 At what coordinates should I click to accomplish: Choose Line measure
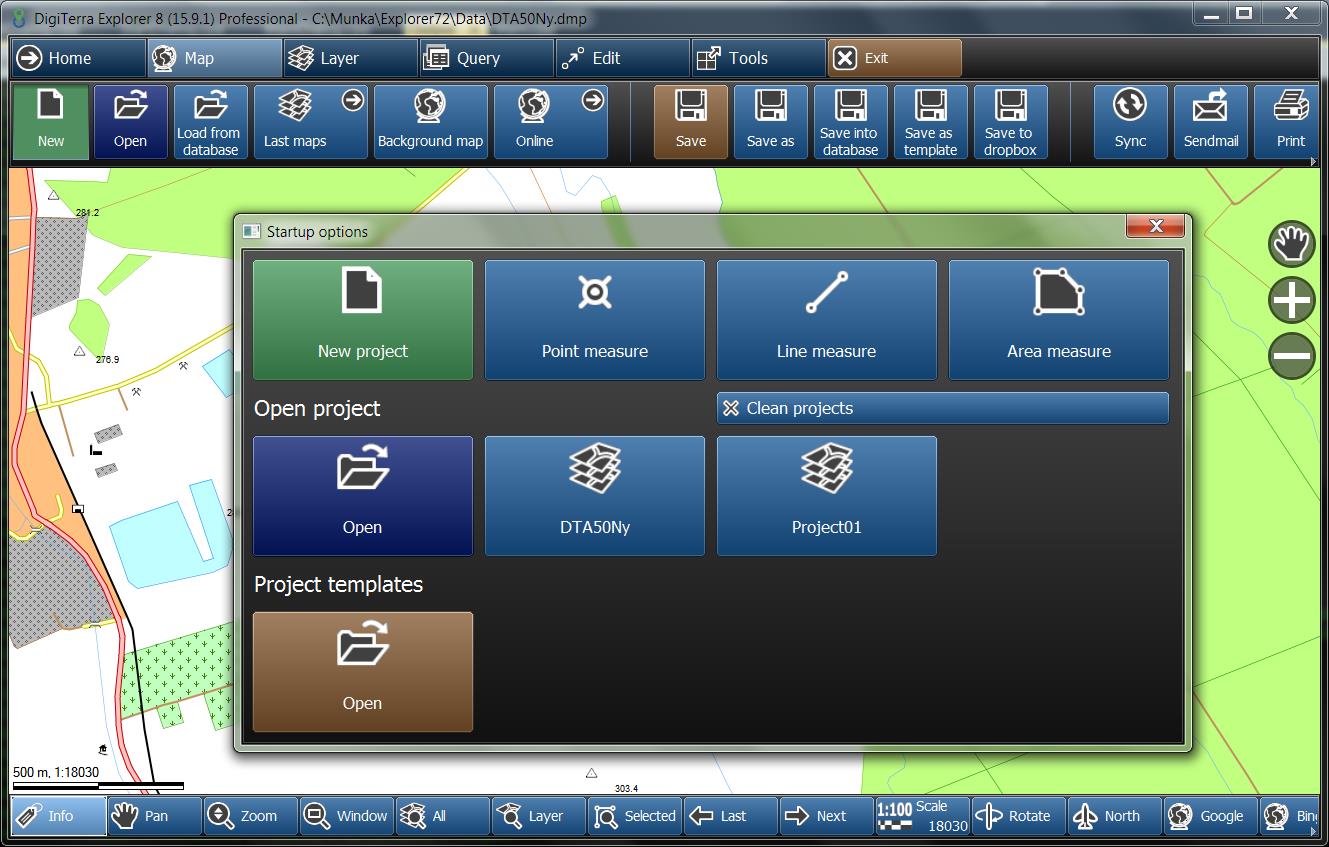pos(827,320)
